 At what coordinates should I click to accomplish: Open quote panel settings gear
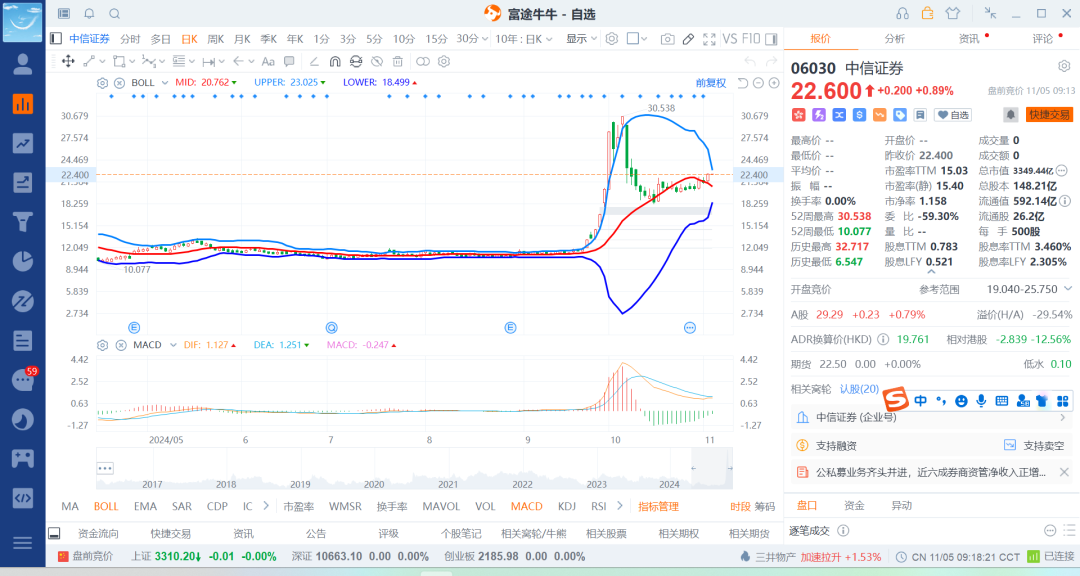click(x=1064, y=66)
